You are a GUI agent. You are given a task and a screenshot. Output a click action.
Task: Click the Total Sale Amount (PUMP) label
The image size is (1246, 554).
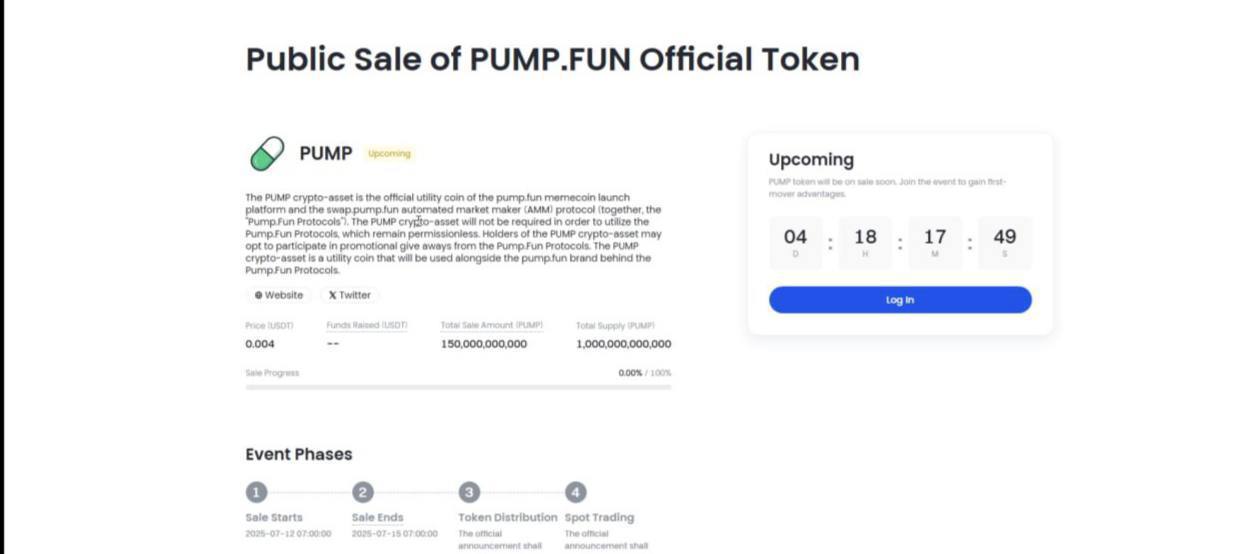pyautogui.click(x=492, y=326)
